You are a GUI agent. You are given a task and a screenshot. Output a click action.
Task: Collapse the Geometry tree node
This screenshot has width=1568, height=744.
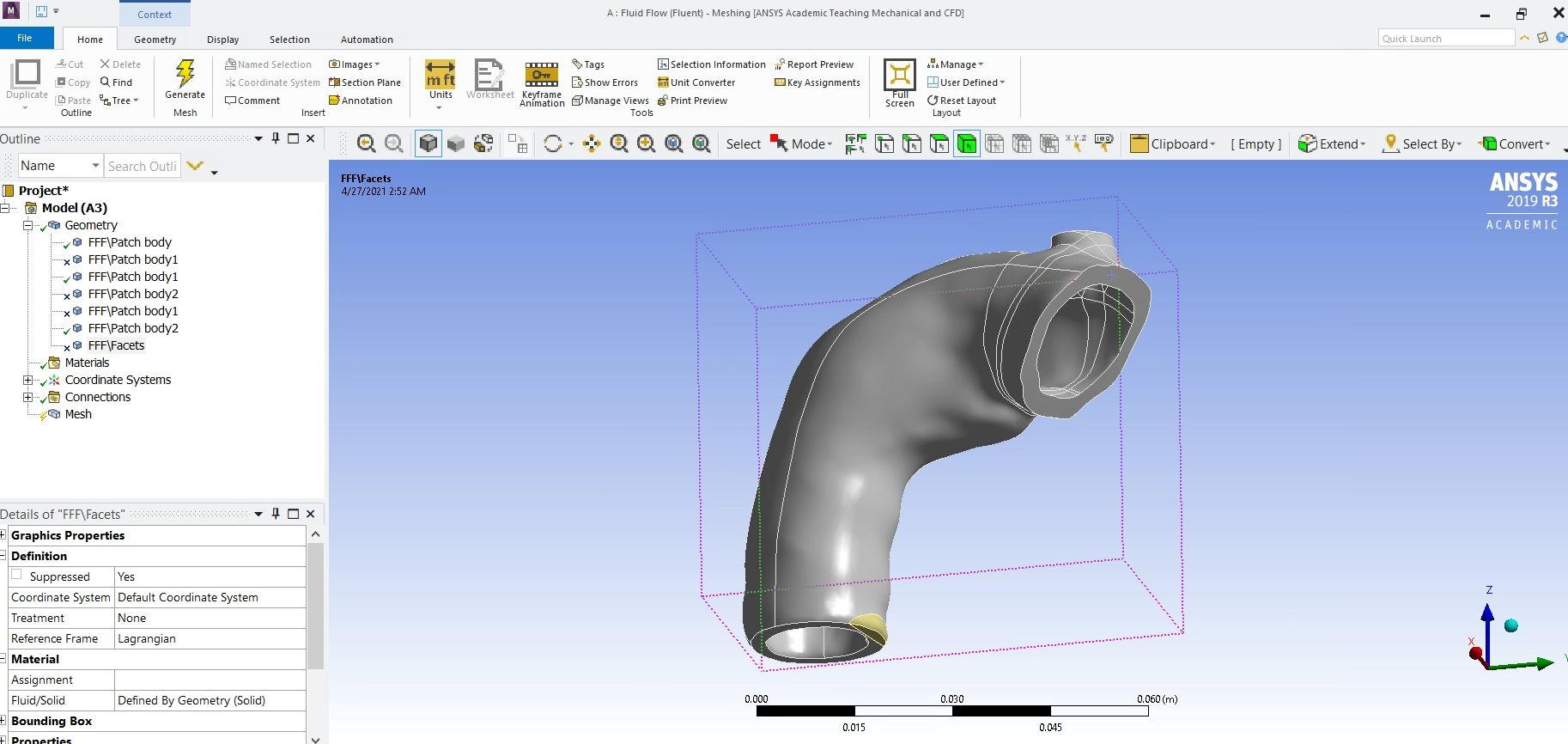tap(27, 225)
